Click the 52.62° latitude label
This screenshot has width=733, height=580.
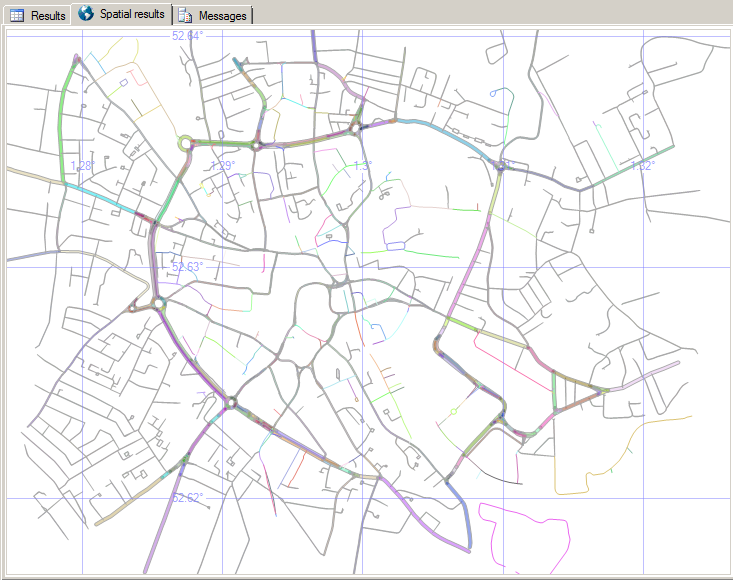pyautogui.click(x=187, y=497)
